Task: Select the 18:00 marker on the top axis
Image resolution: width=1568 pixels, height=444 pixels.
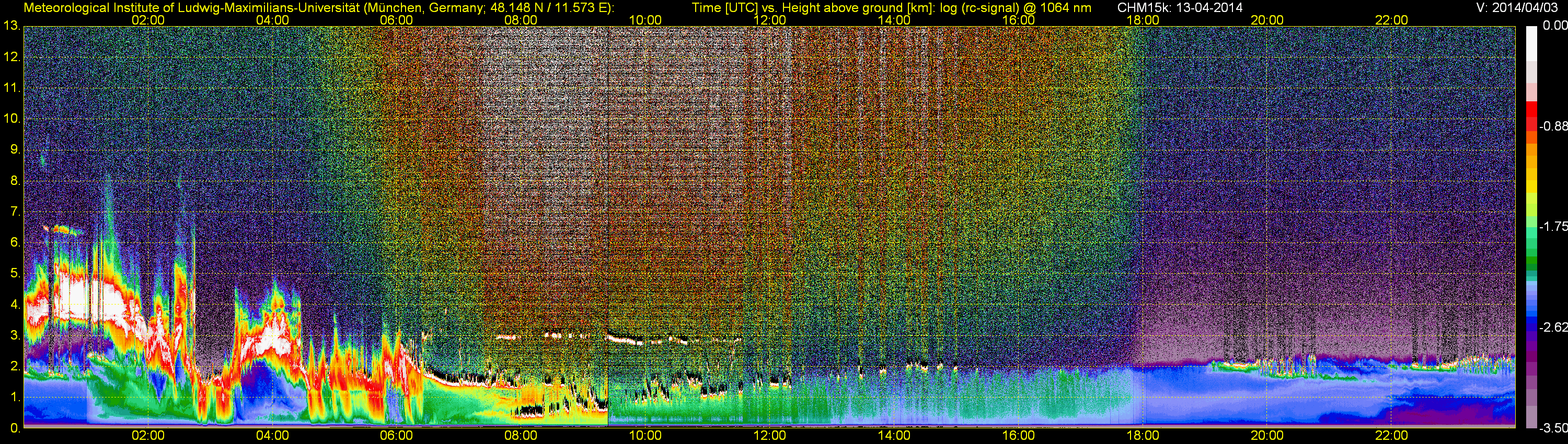Action: click(x=1143, y=19)
